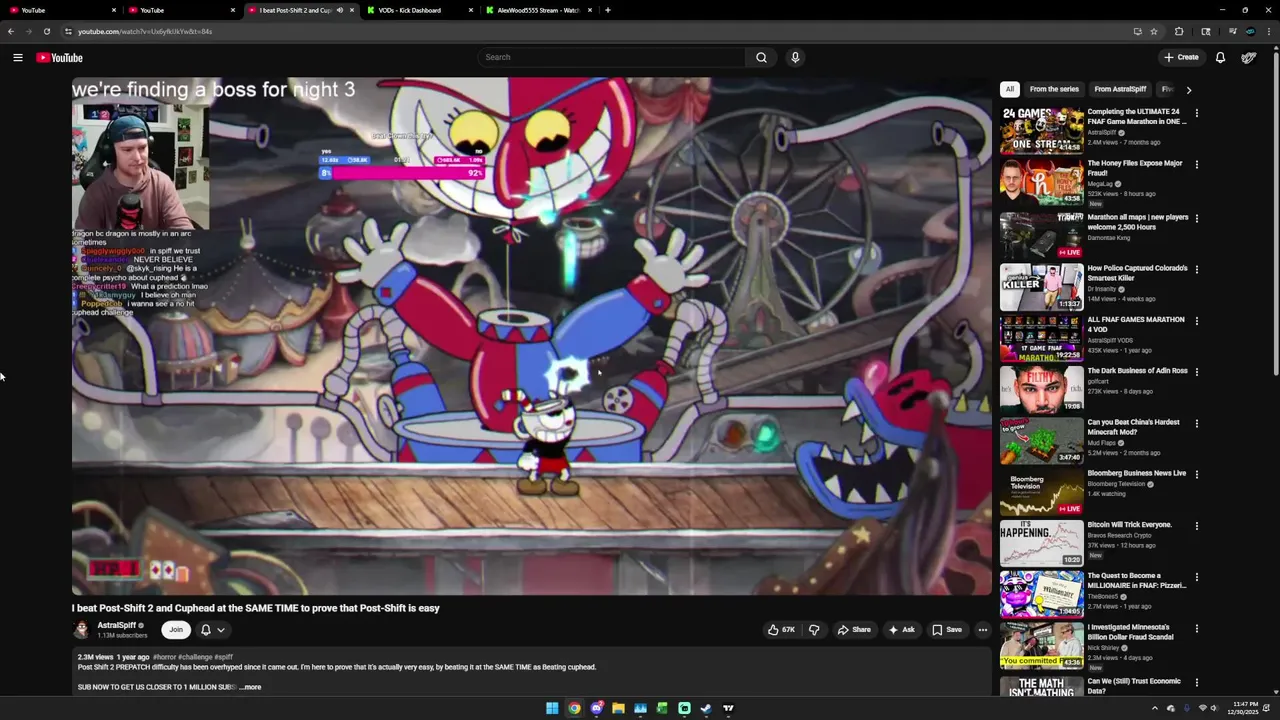Click the browser address bar URL
Image resolution: width=1280 pixels, height=720 pixels.
145,31
